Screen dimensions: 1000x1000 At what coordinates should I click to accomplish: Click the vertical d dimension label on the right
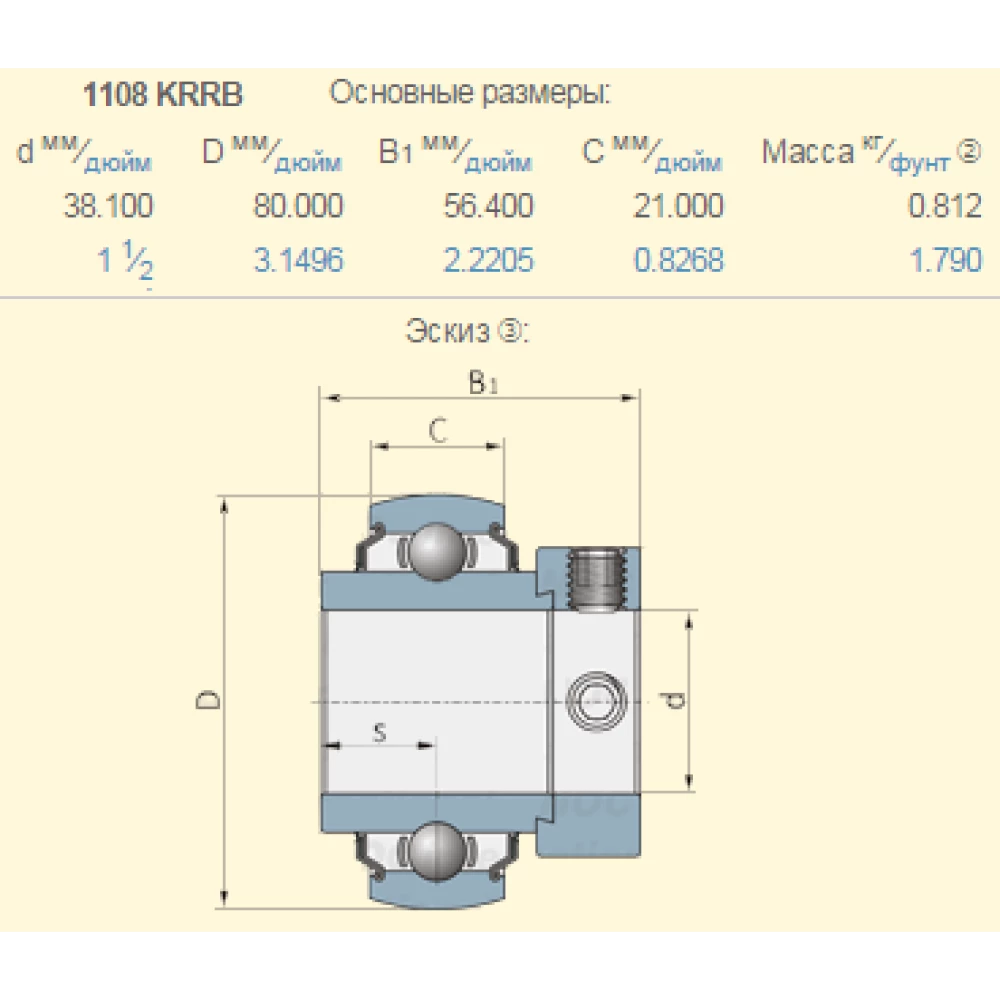tap(676, 701)
